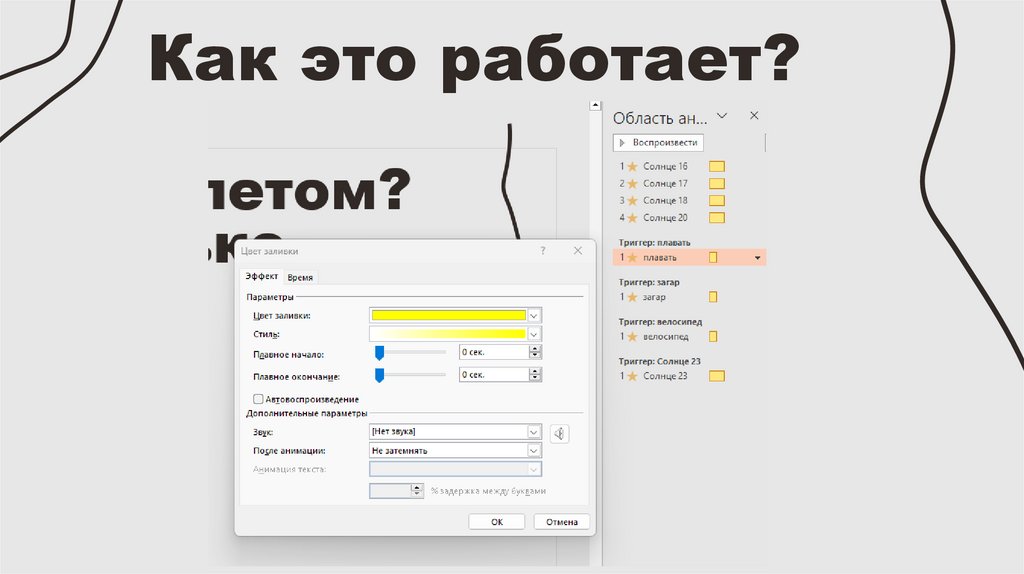The width and height of the screenshot is (1024, 574).
Task: Click the scroll up arrow beside slide
Action: point(595,105)
